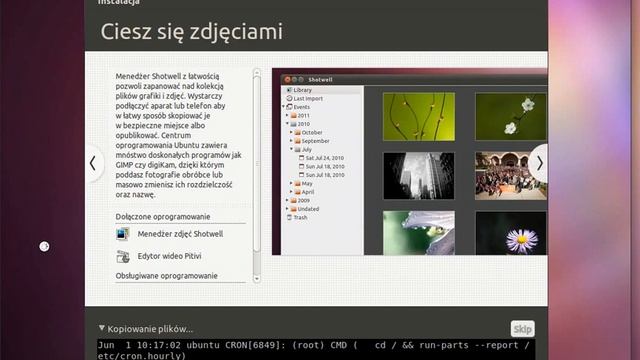Screen dimensions: 640x360
Task: Skip the file copying step
Action: [522, 329]
